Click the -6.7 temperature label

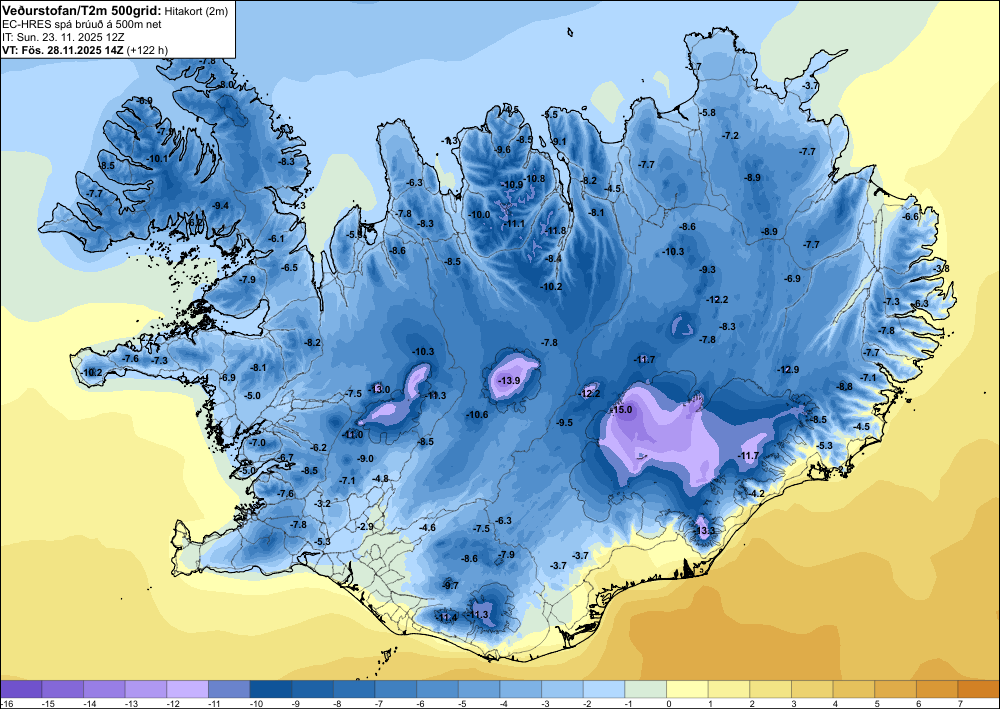tap(286, 458)
